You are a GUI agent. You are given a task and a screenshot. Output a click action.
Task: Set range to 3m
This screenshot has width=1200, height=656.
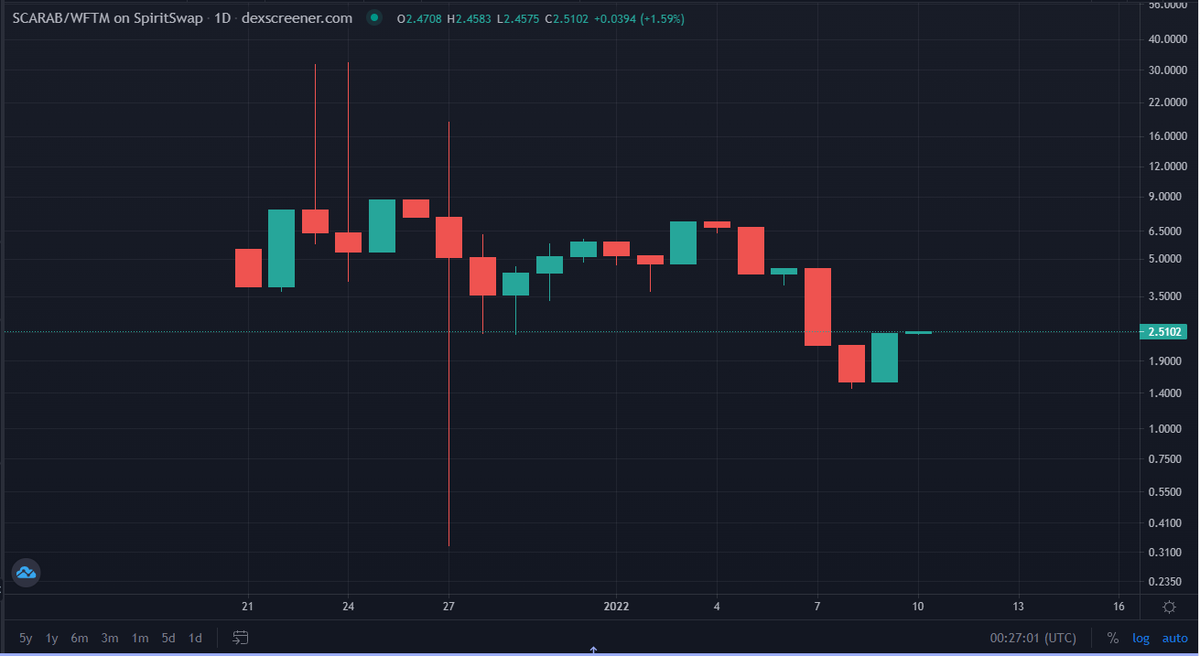110,637
